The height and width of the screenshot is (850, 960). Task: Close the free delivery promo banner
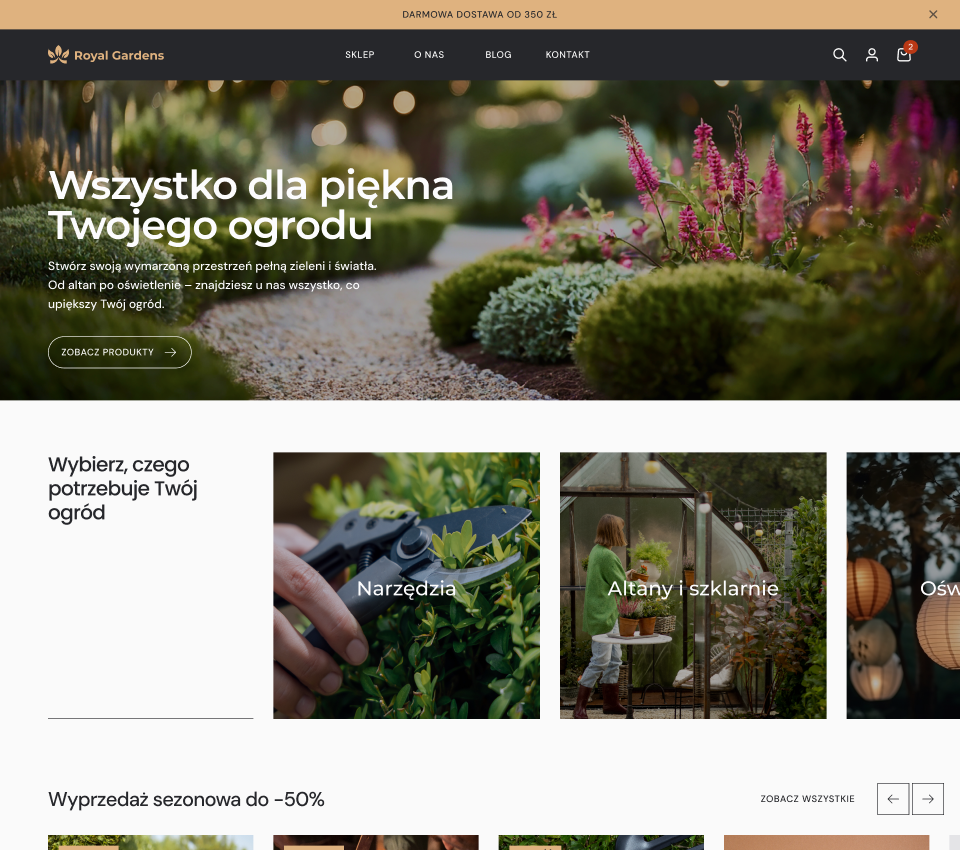(x=933, y=14)
